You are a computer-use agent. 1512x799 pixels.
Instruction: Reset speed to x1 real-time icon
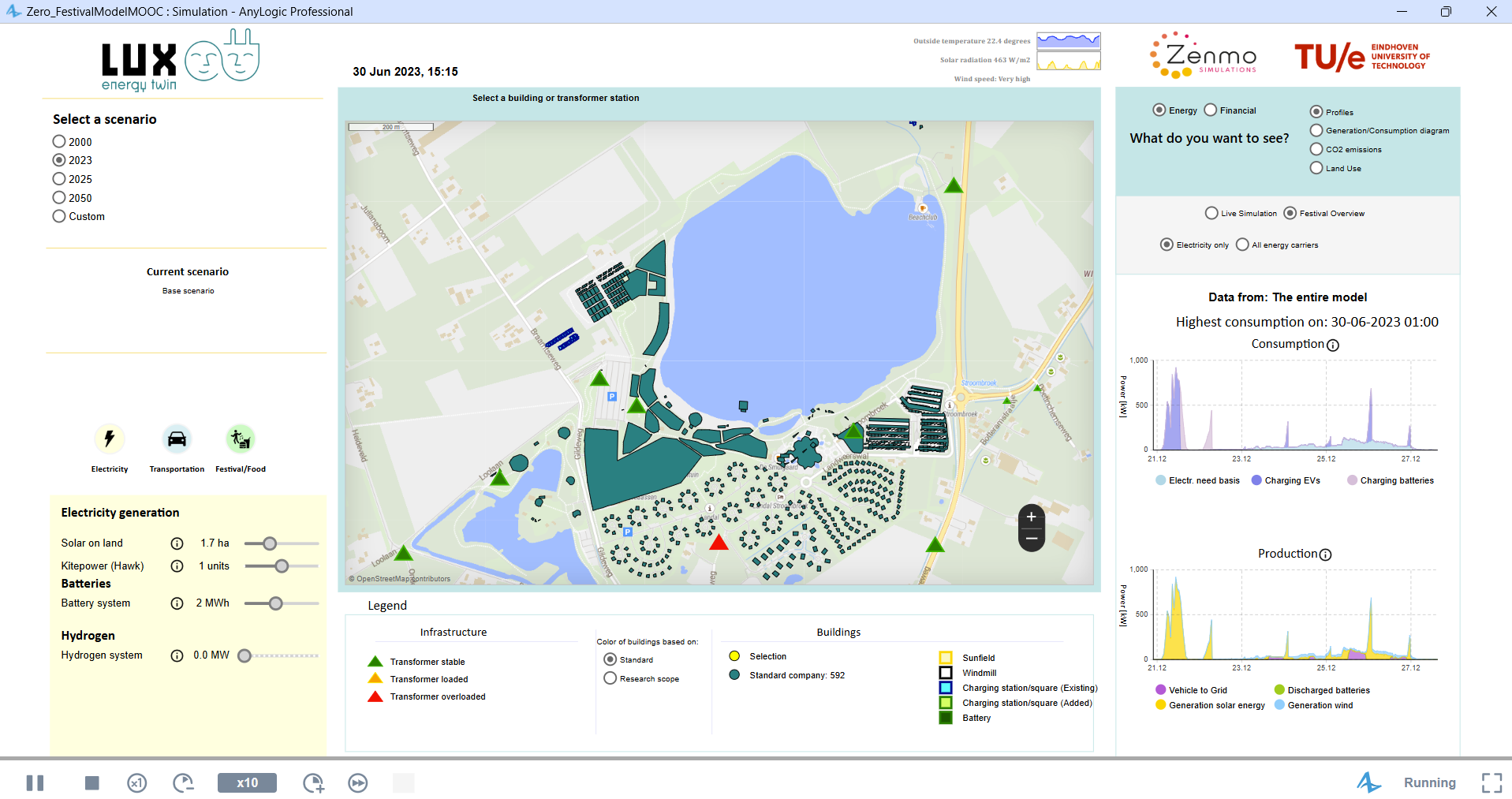[x=137, y=782]
